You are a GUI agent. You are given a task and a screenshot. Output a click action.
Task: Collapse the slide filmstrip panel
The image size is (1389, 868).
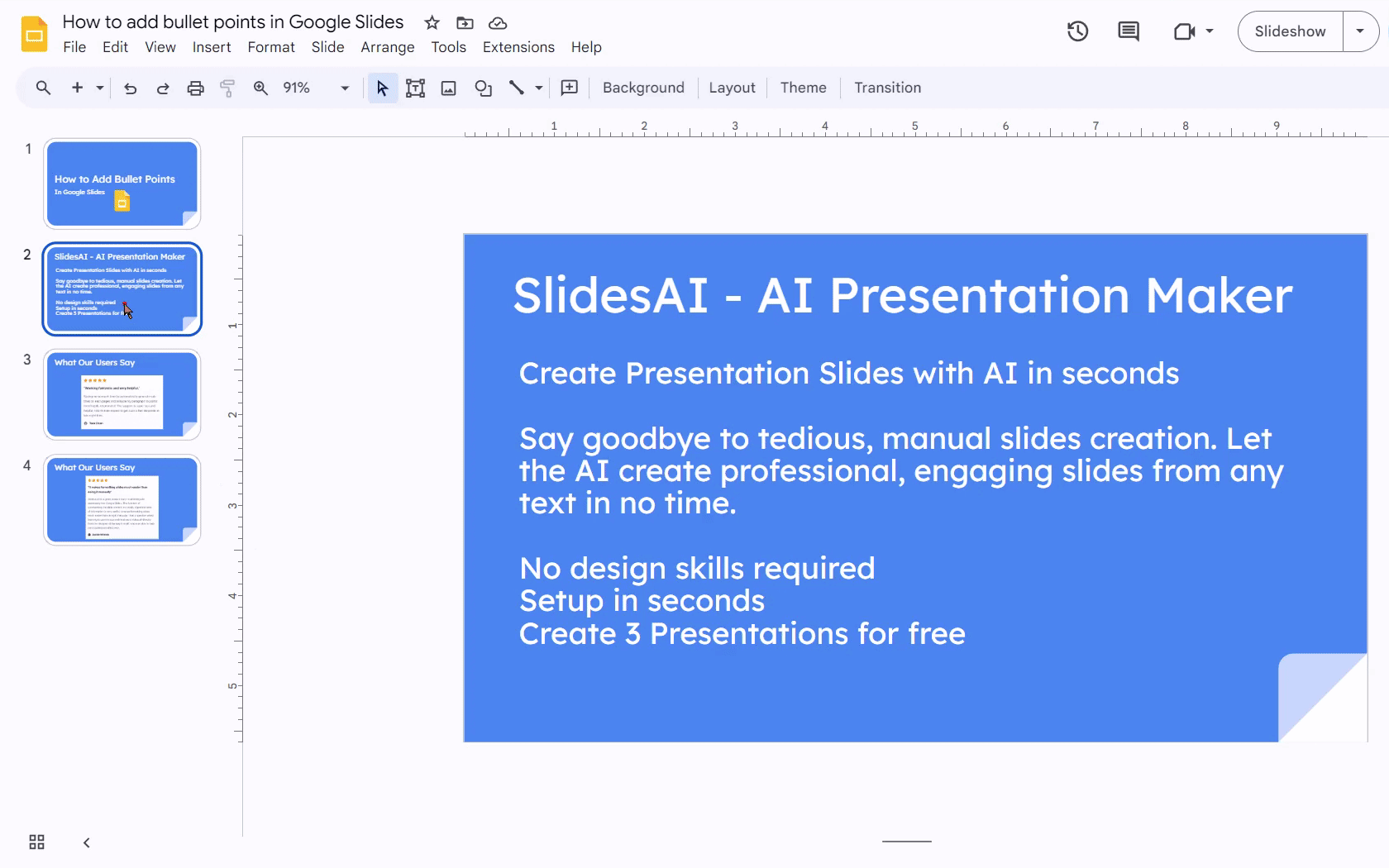[86, 842]
